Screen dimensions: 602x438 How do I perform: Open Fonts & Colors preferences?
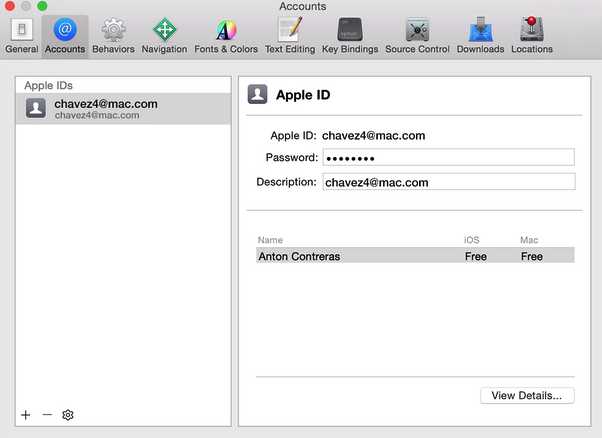[226, 36]
